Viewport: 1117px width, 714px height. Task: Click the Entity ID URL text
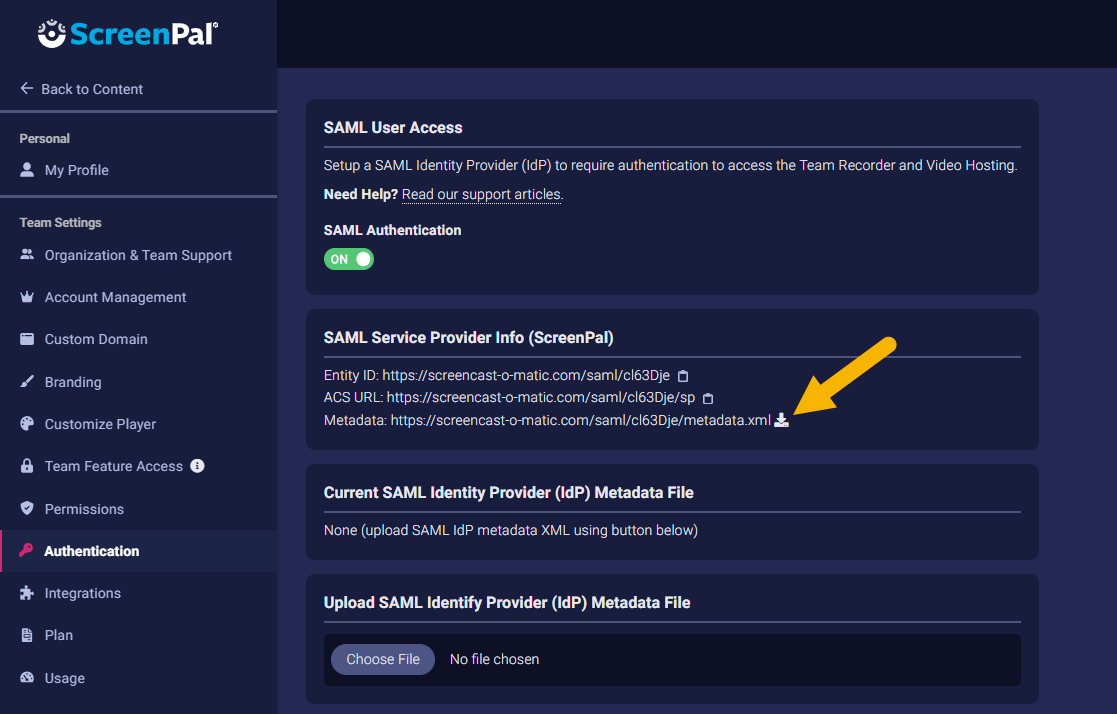click(526, 376)
